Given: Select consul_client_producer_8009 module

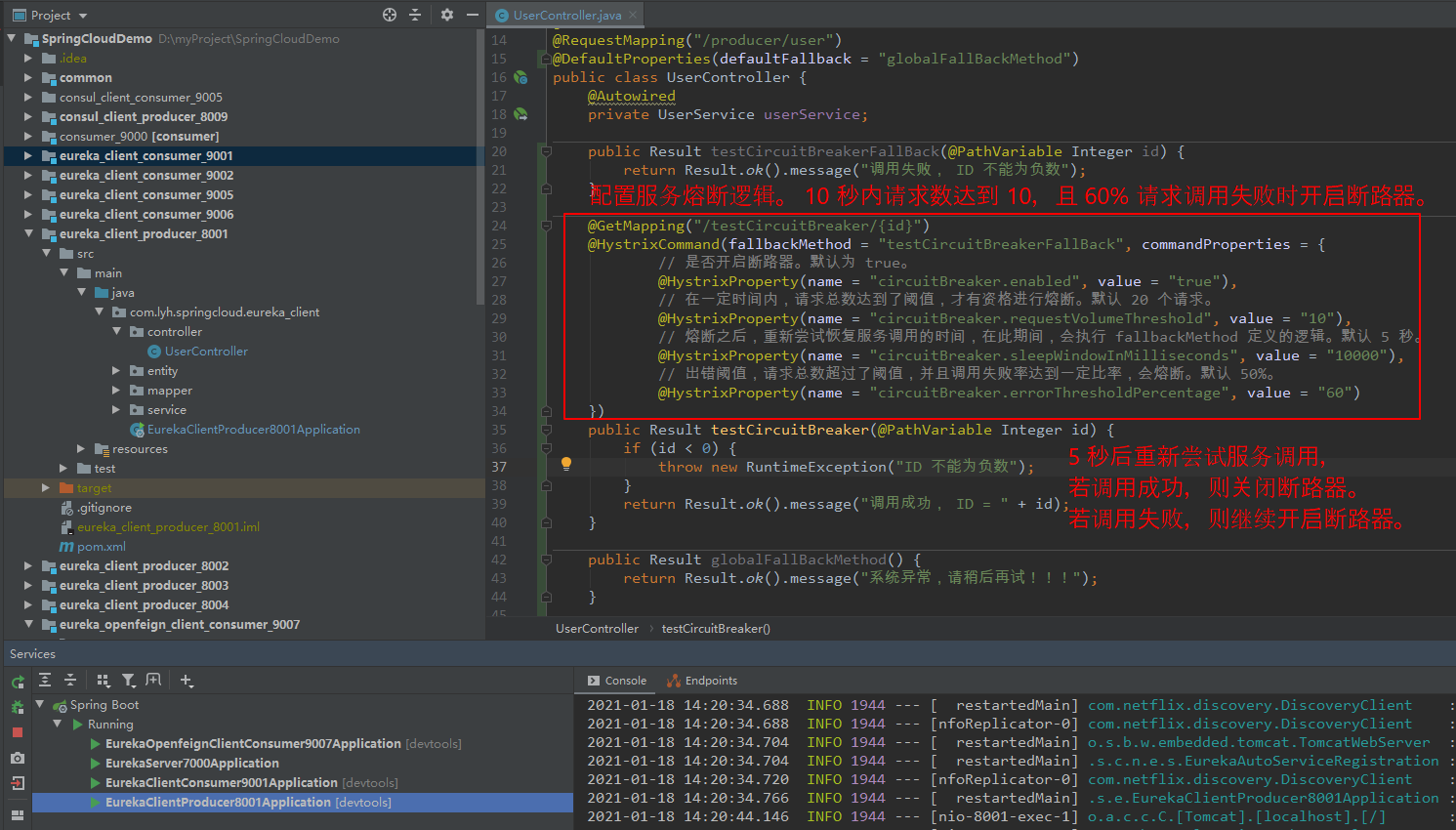Looking at the screenshot, I should pyautogui.click(x=143, y=117).
